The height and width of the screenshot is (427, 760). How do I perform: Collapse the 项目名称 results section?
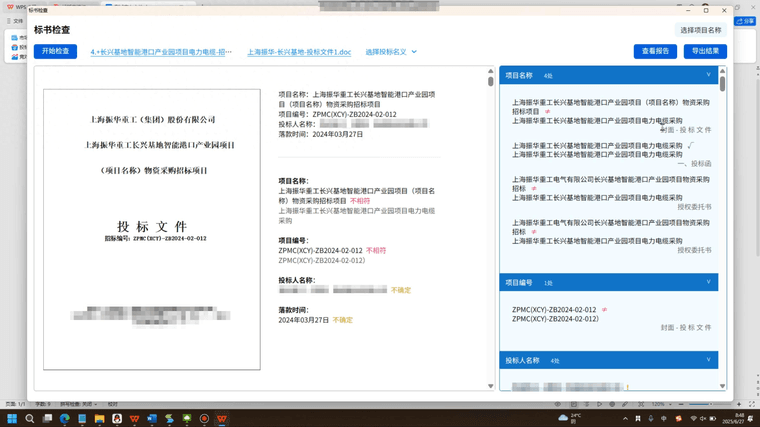pyautogui.click(x=708, y=75)
